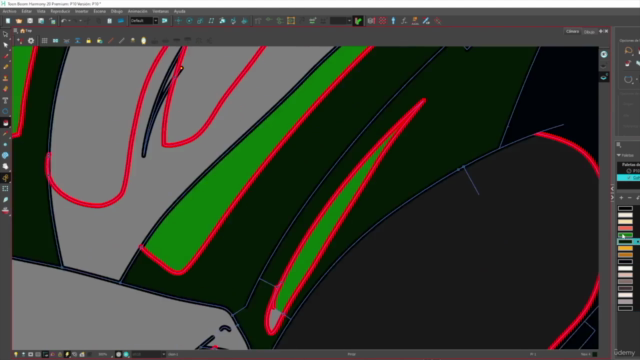The image size is (640, 360).
Task: Open the Archivo menu
Action: tap(9, 11)
